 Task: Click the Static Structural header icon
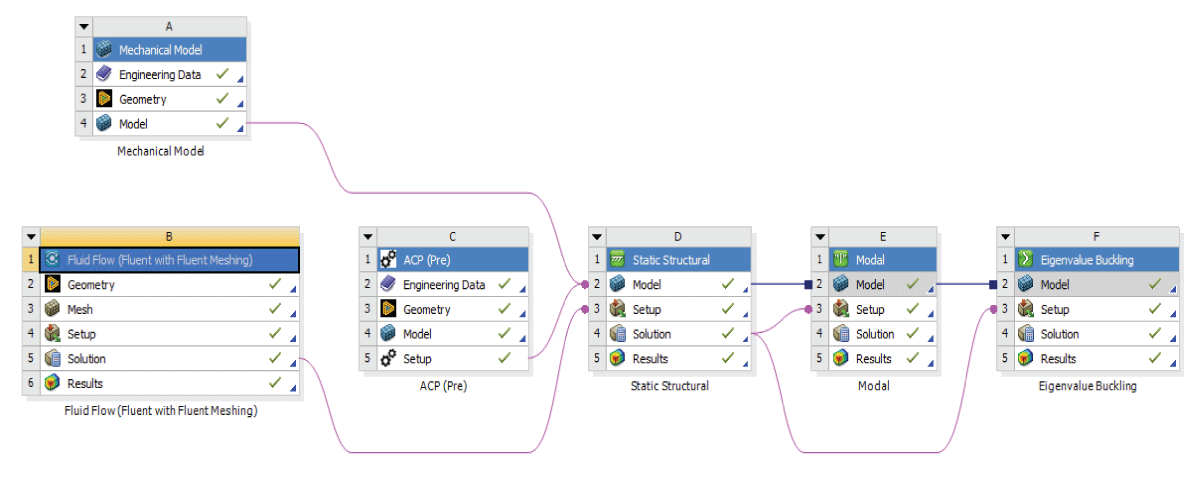[x=617, y=260]
